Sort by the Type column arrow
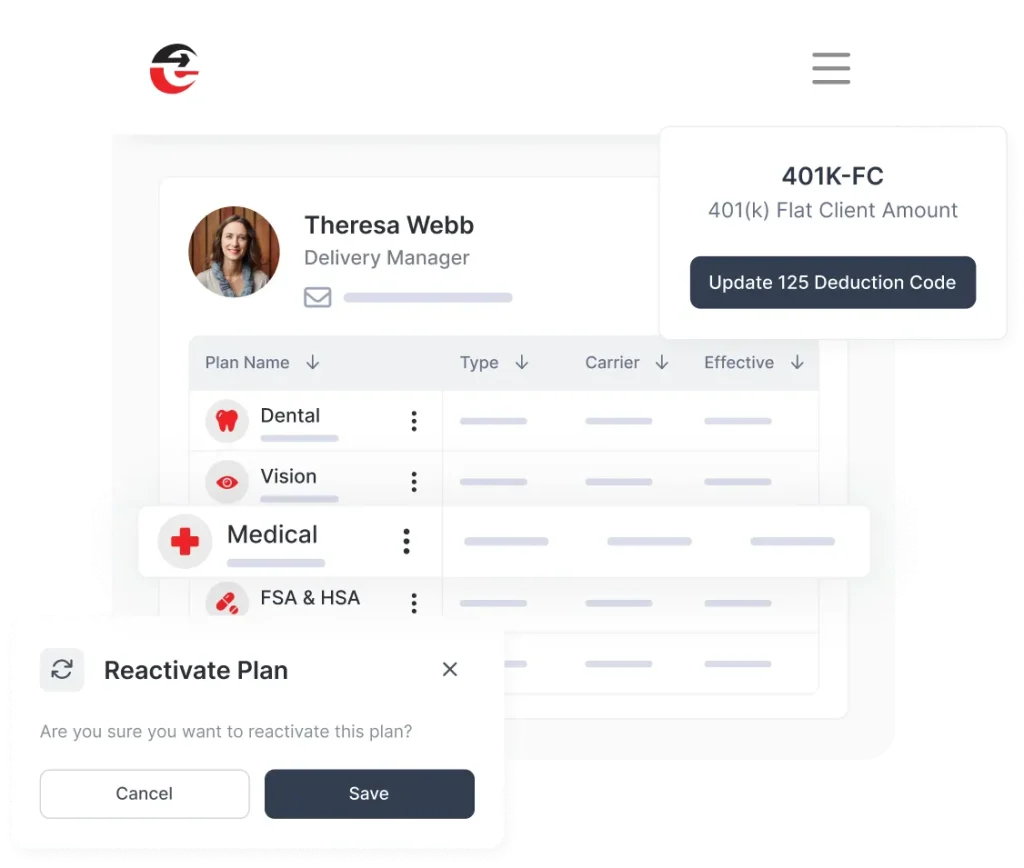The width and height of the screenshot is (1024, 868). [521, 362]
